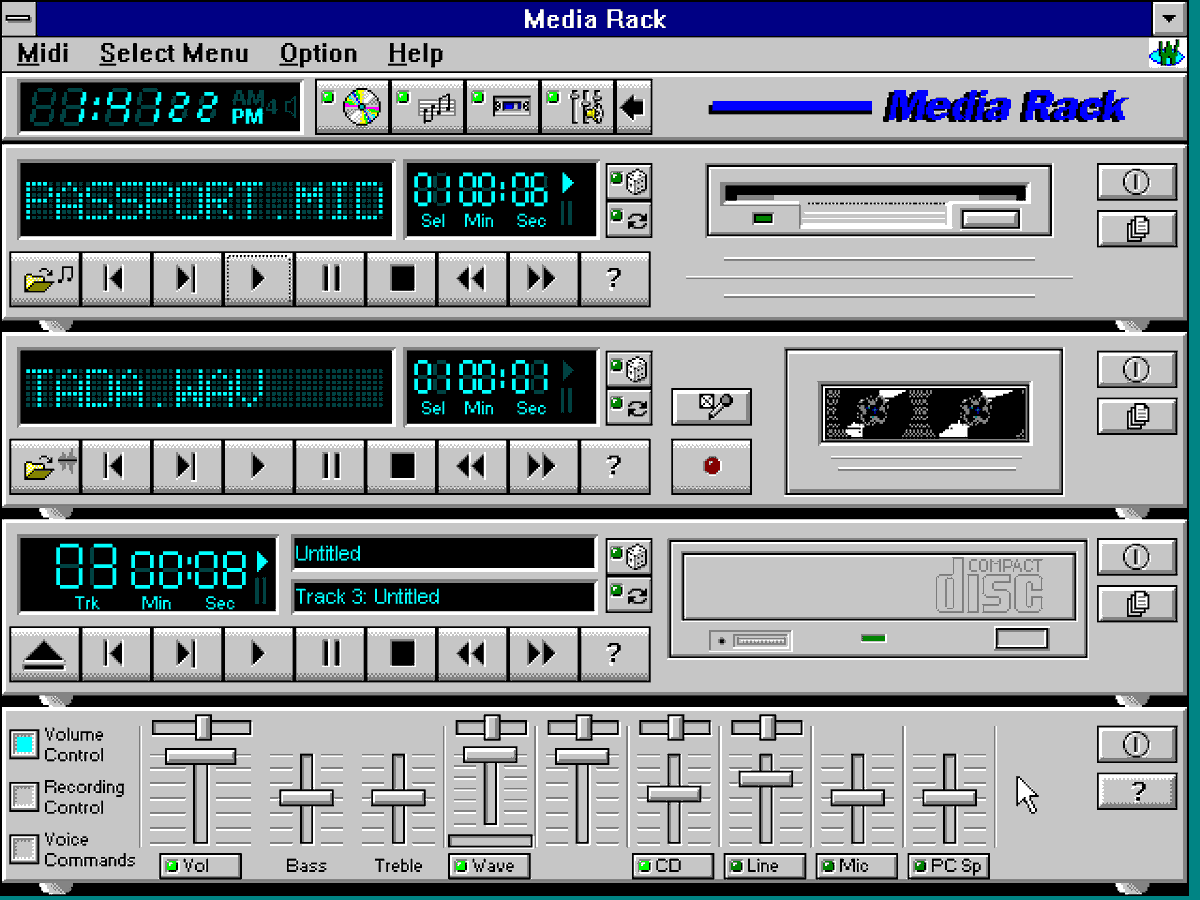Rewind the TADA.WAV deck
1200x900 pixels.
point(472,466)
